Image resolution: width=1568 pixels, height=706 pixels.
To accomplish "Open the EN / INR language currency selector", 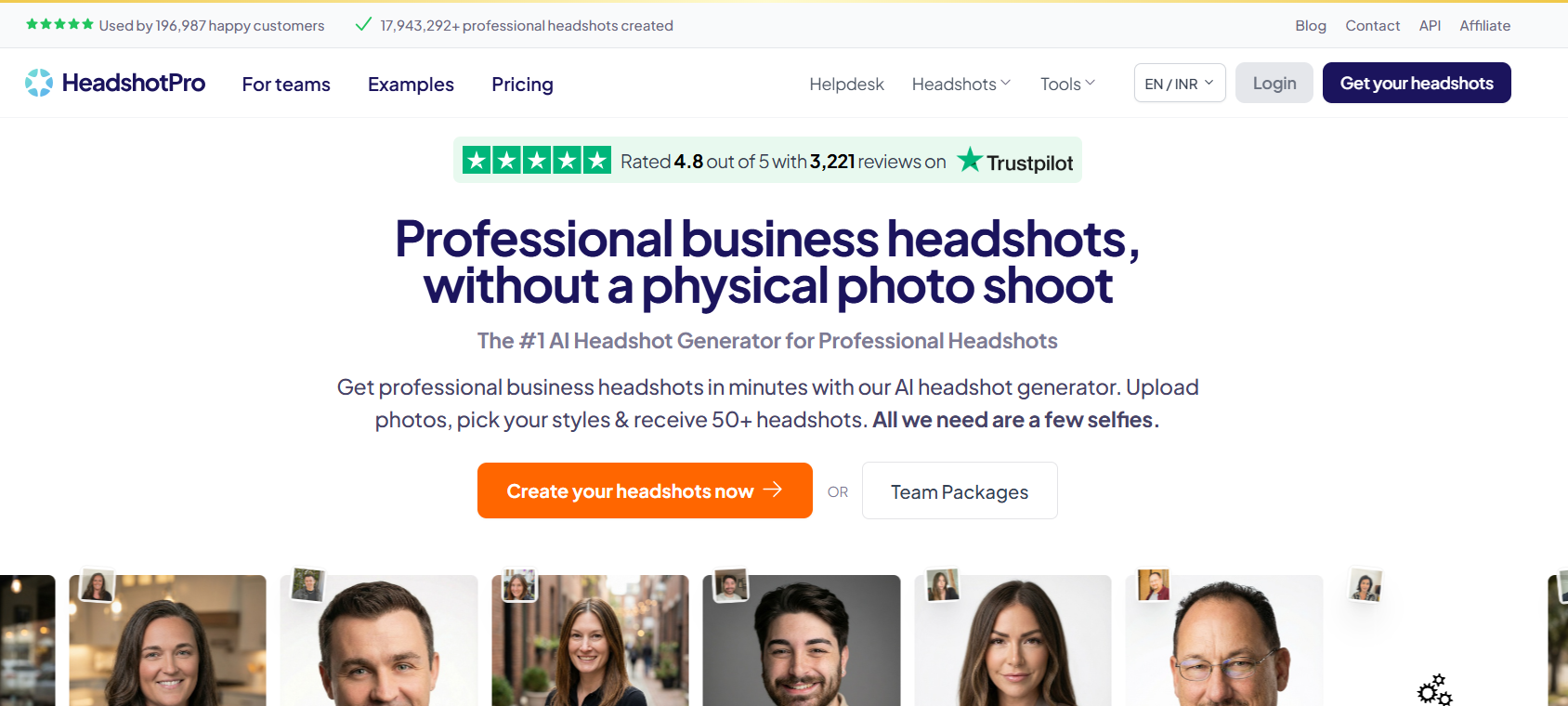I will pyautogui.click(x=1179, y=84).
